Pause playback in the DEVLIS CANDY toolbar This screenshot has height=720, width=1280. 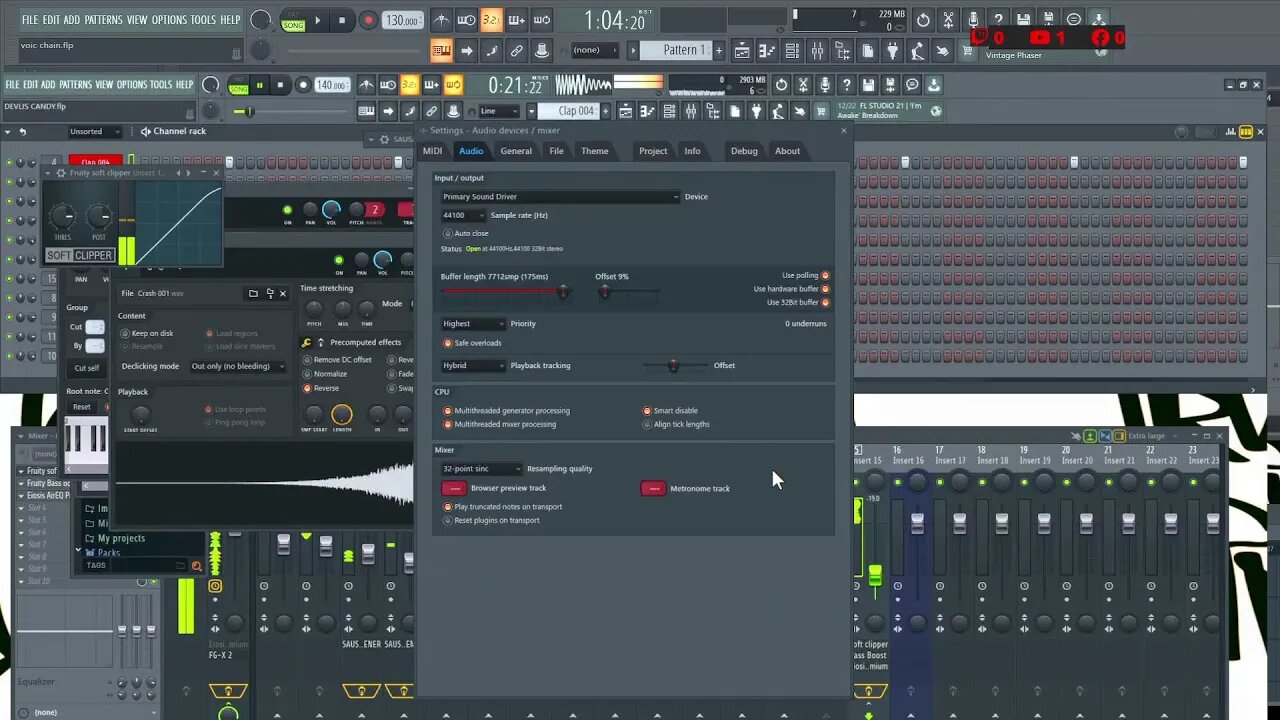tap(259, 86)
